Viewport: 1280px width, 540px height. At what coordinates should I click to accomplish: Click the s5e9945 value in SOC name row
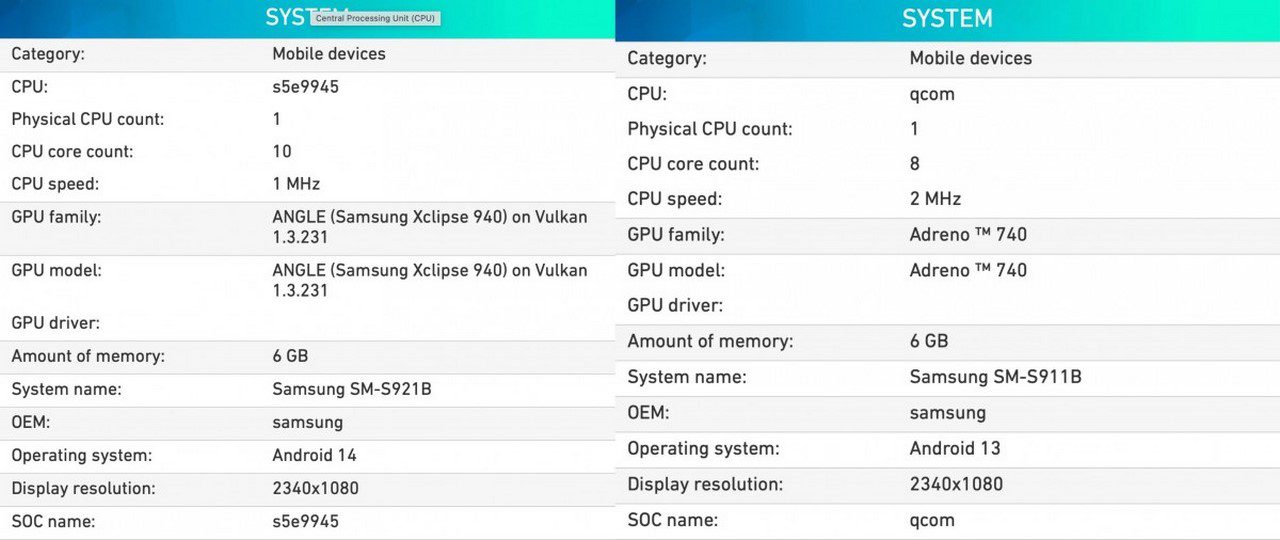tap(305, 521)
